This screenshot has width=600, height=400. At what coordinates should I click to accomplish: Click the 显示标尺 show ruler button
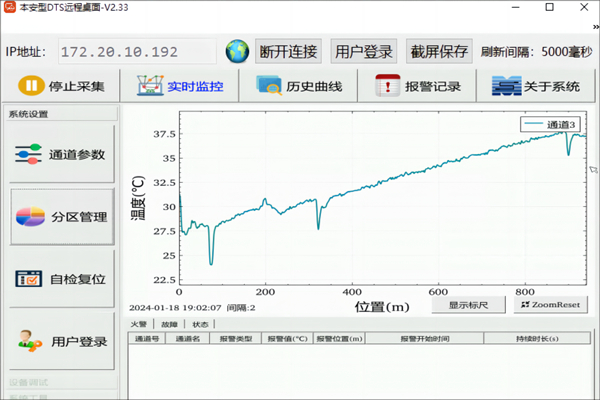(468, 304)
